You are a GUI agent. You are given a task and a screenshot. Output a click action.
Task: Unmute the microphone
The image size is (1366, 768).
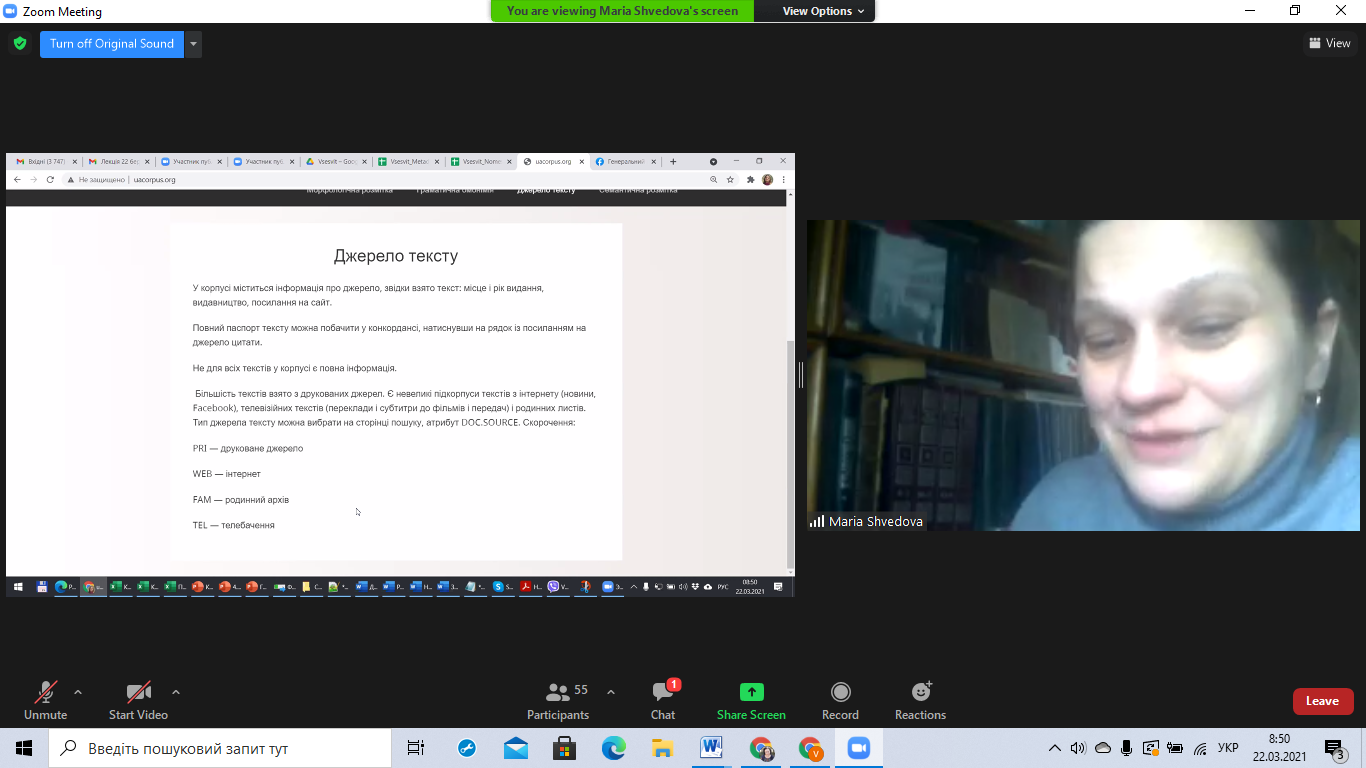click(x=46, y=700)
